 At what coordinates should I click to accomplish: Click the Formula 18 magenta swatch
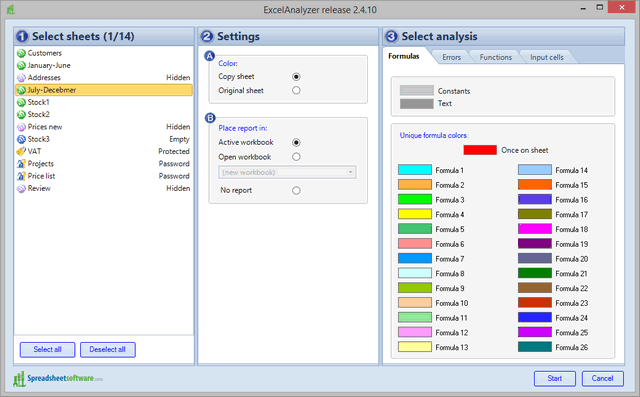535,228
